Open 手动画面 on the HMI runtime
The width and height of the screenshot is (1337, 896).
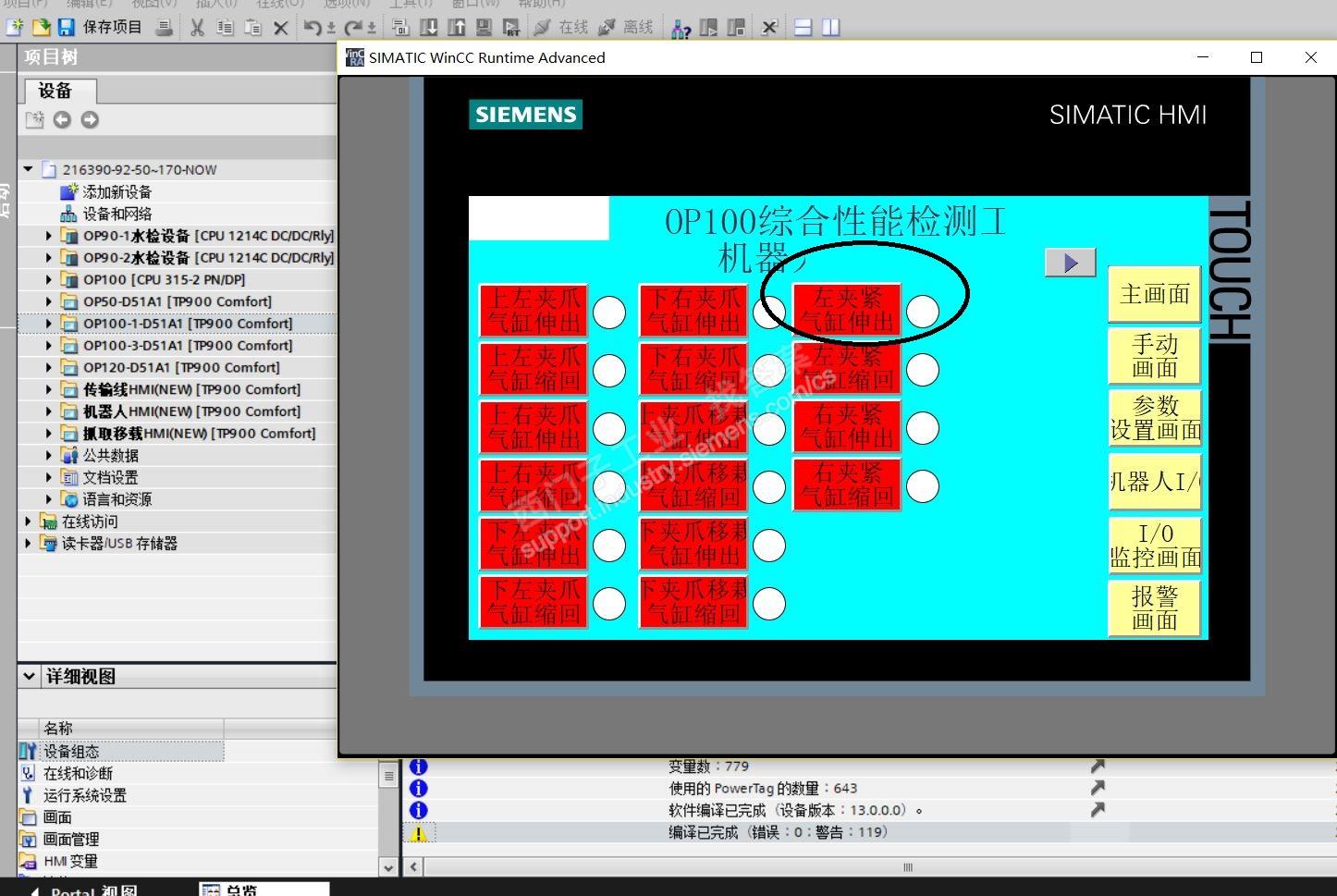[x=1155, y=356]
